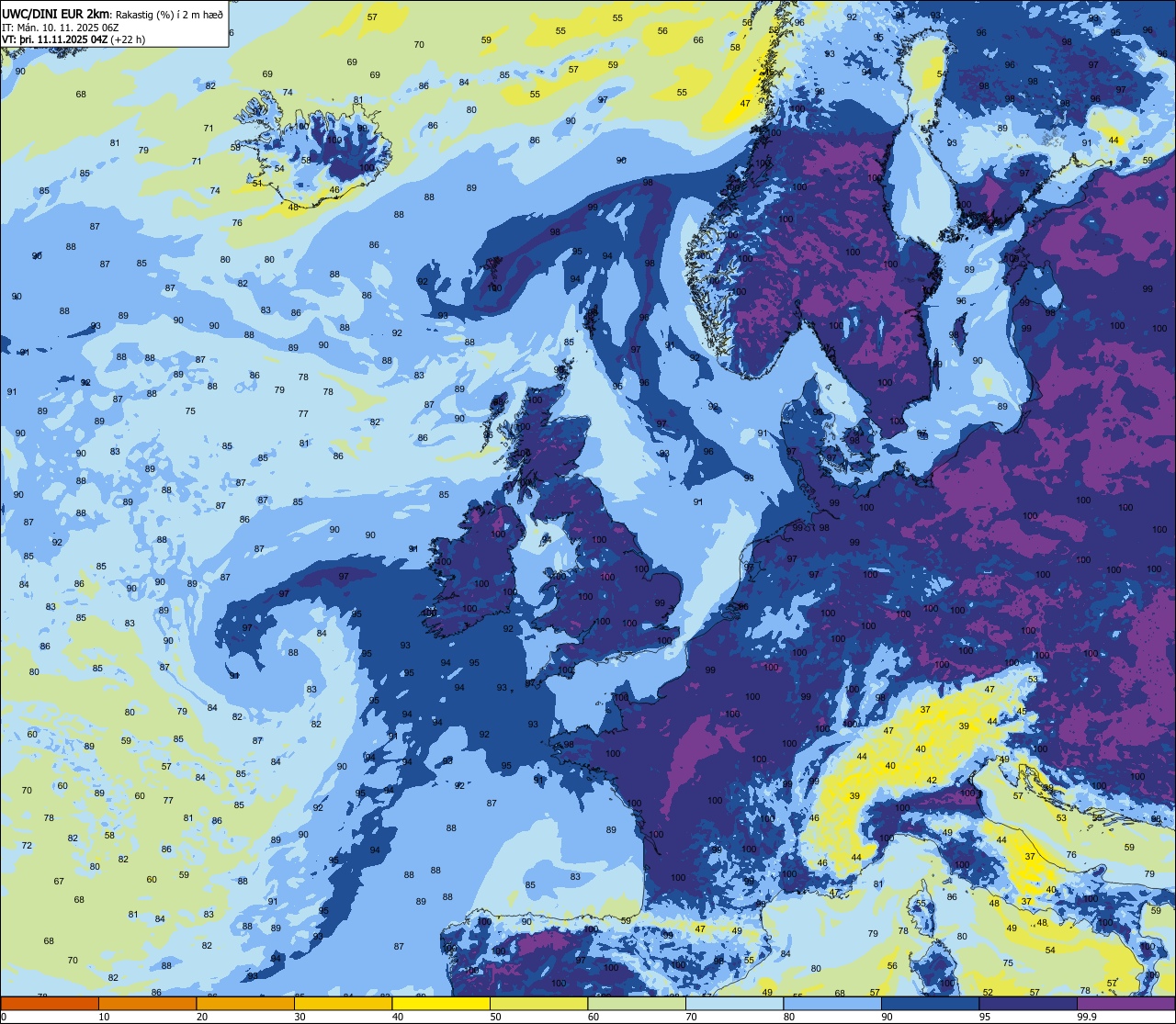The height and width of the screenshot is (1024, 1176).
Task: Click the 20–30 amber legend swatch
Action: coord(245,1003)
